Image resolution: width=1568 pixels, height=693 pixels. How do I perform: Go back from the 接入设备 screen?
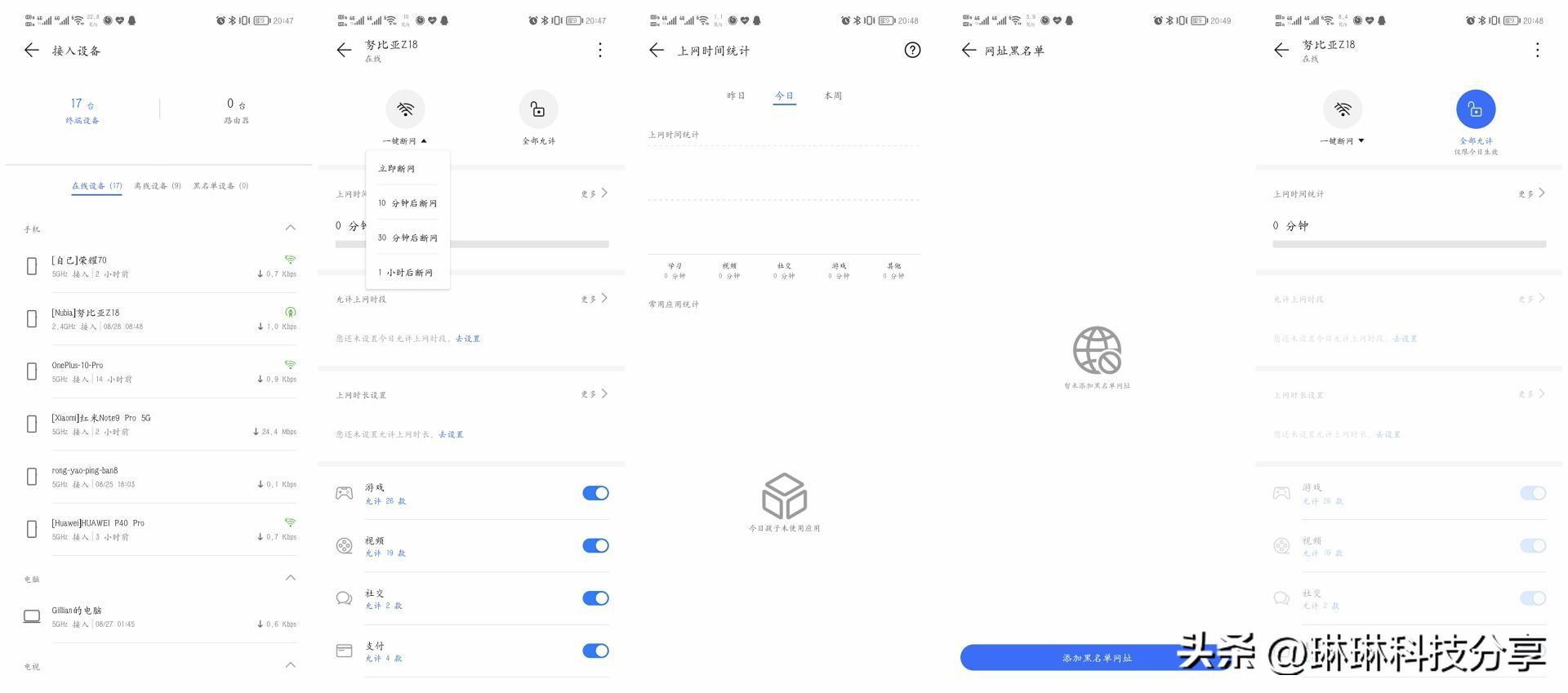pos(32,51)
